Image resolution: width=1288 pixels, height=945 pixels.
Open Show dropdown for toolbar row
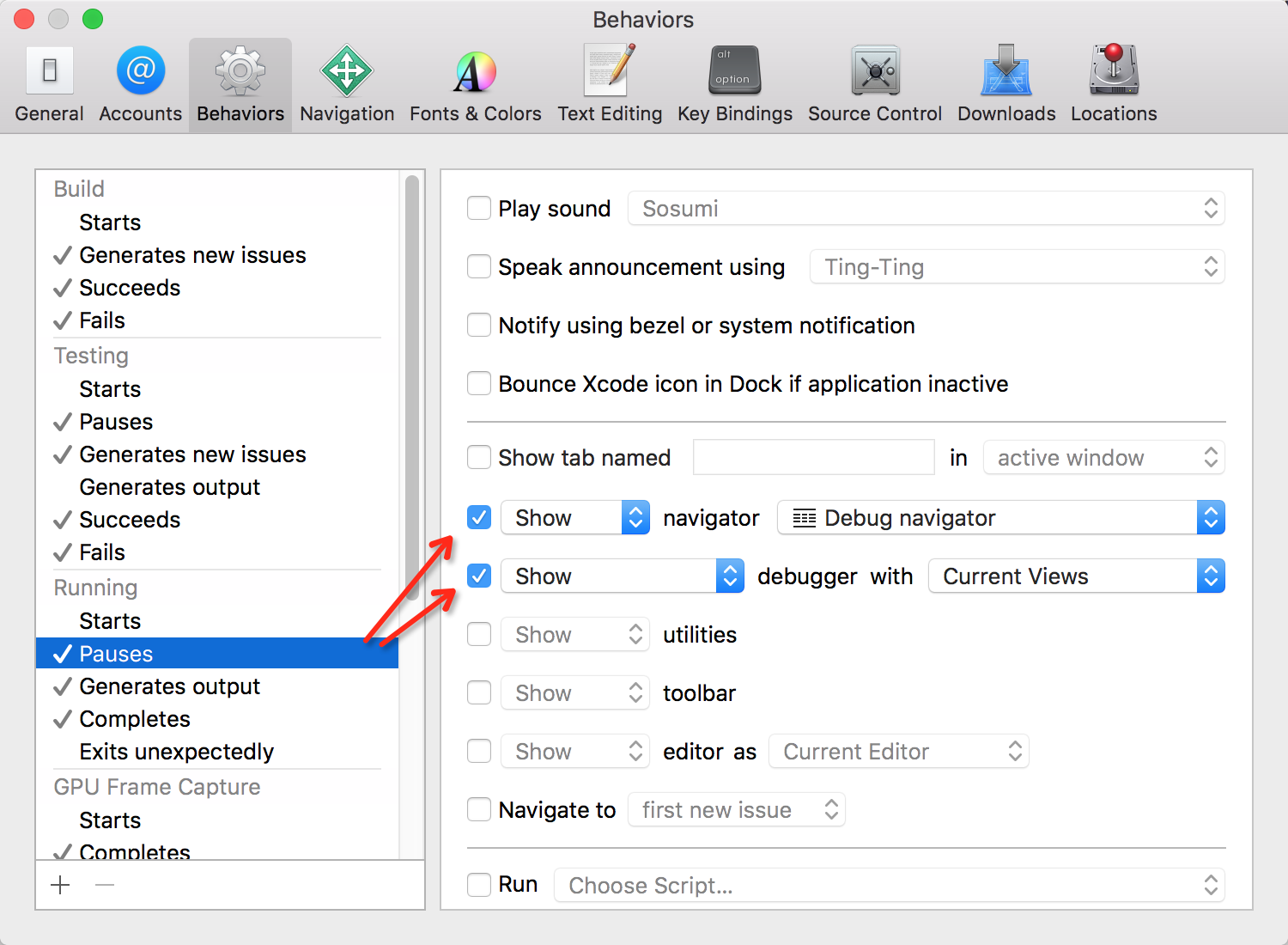tap(575, 692)
